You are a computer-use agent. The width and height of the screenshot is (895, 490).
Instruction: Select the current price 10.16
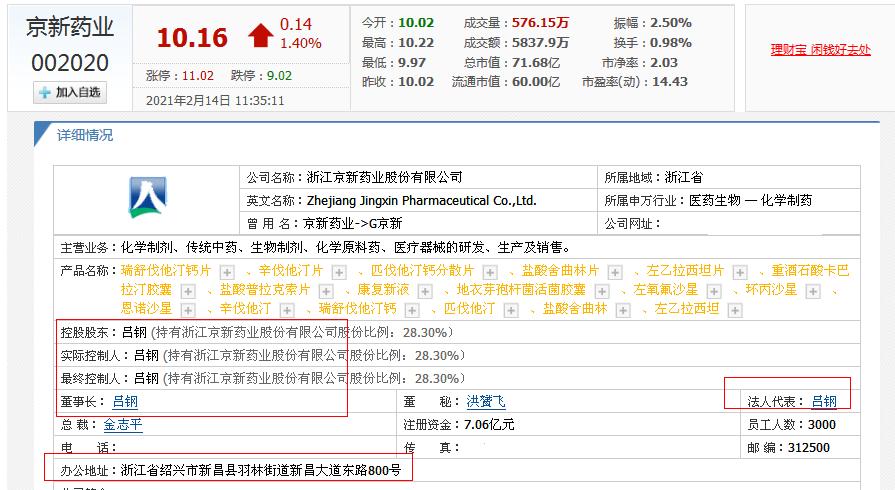click(192, 38)
